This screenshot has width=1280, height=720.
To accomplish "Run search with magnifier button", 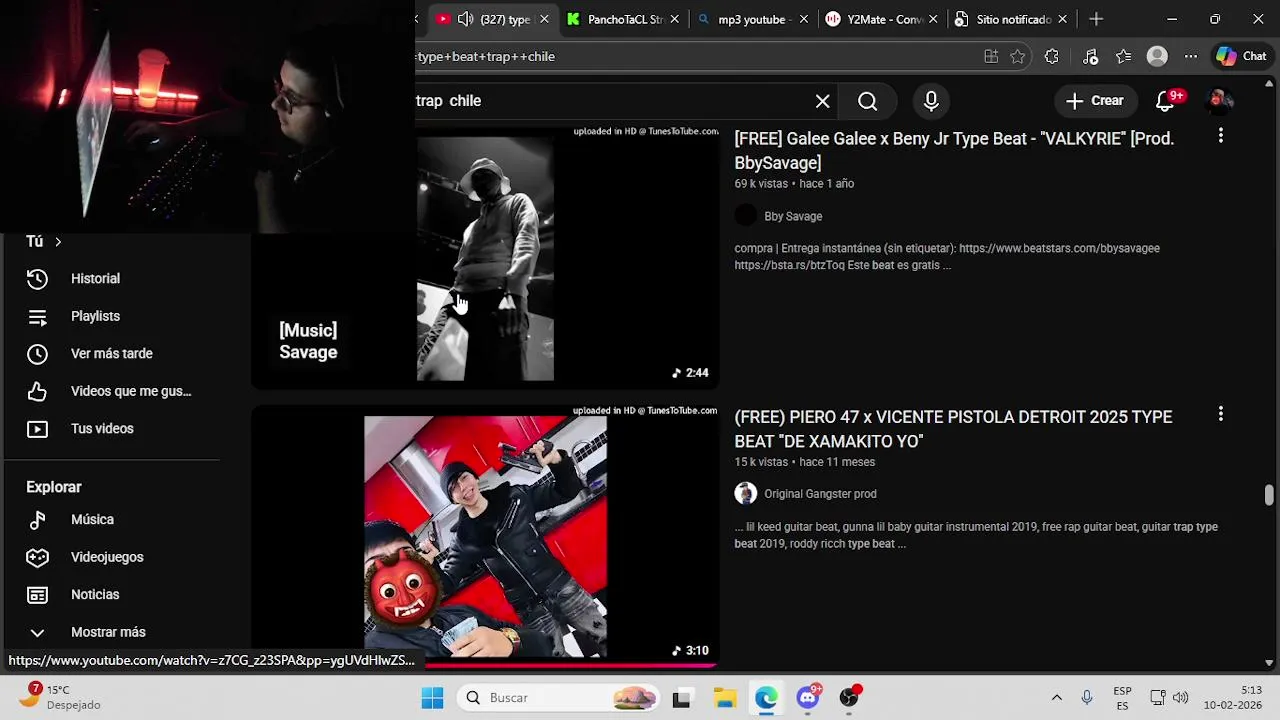I will pos(867,101).
